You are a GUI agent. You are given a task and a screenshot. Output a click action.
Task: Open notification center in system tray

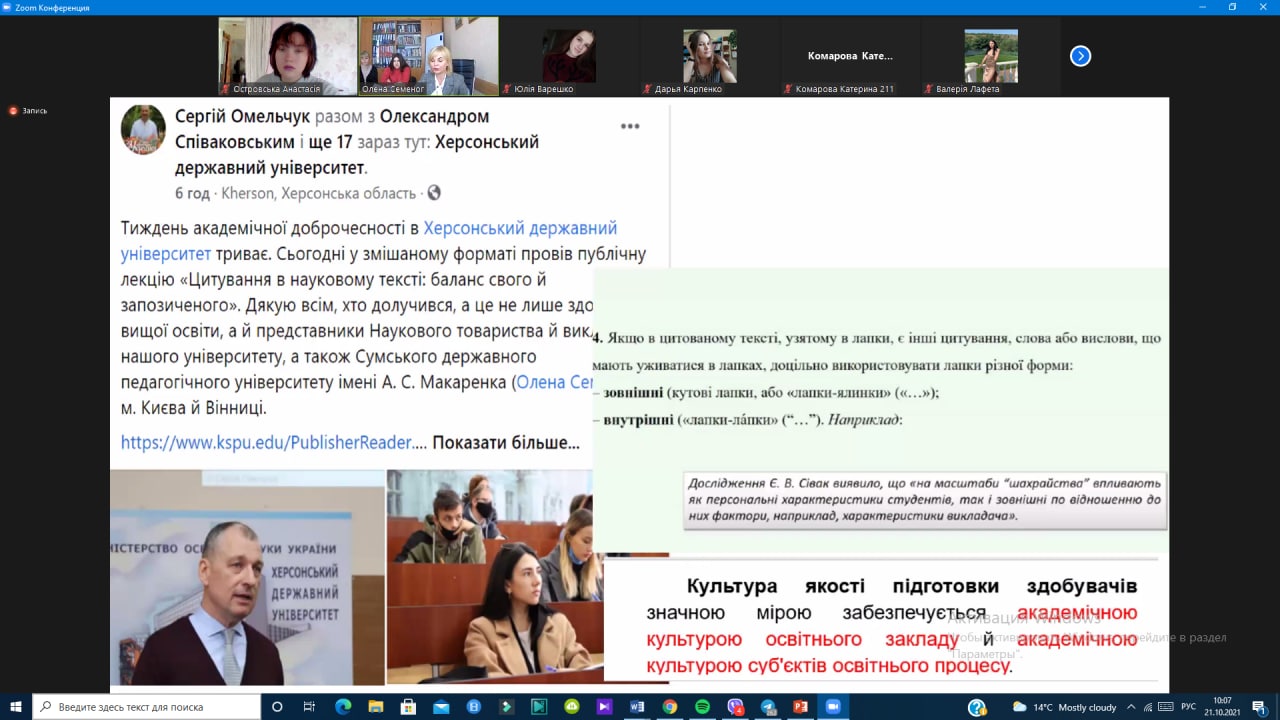tap(1259, 707)
